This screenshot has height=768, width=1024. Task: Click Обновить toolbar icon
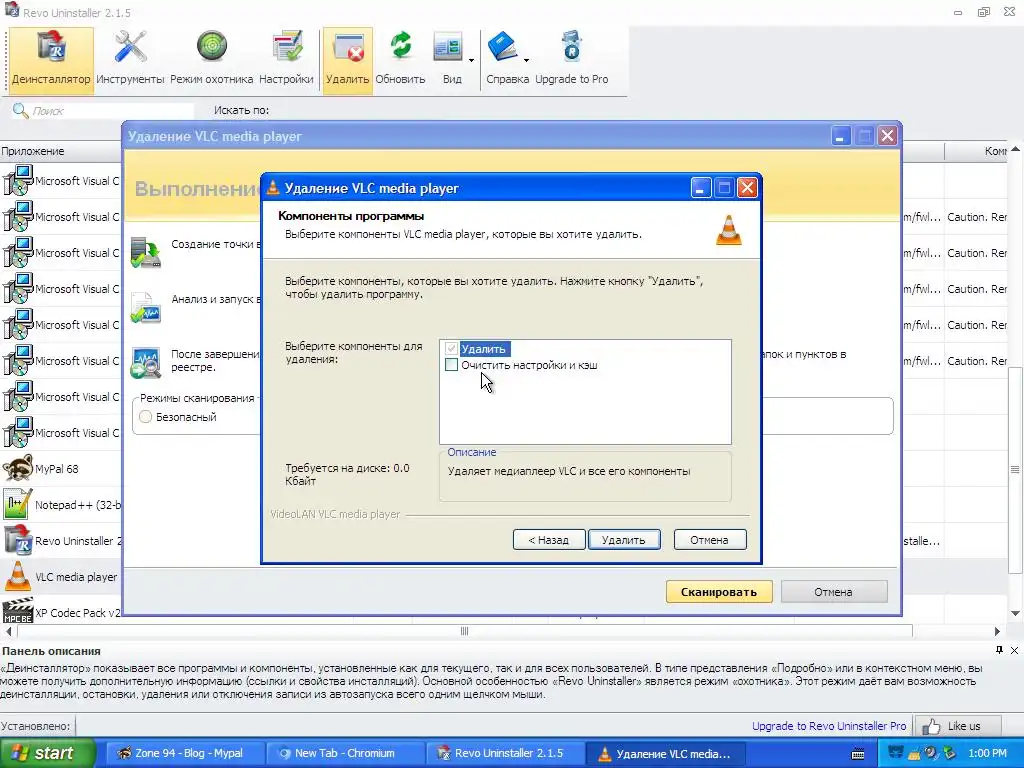[400, 60]
